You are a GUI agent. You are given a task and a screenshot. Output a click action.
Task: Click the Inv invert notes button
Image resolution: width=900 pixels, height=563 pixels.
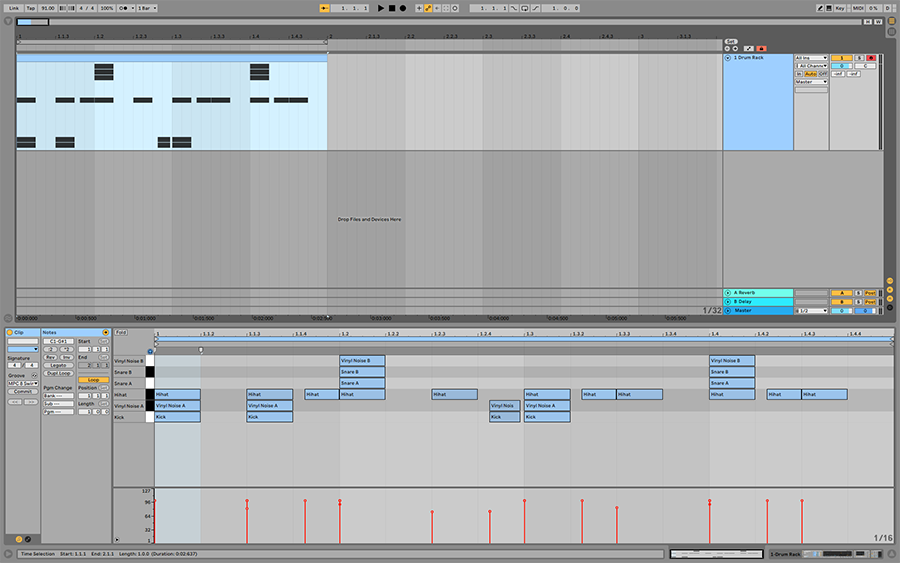coord(67,357)
